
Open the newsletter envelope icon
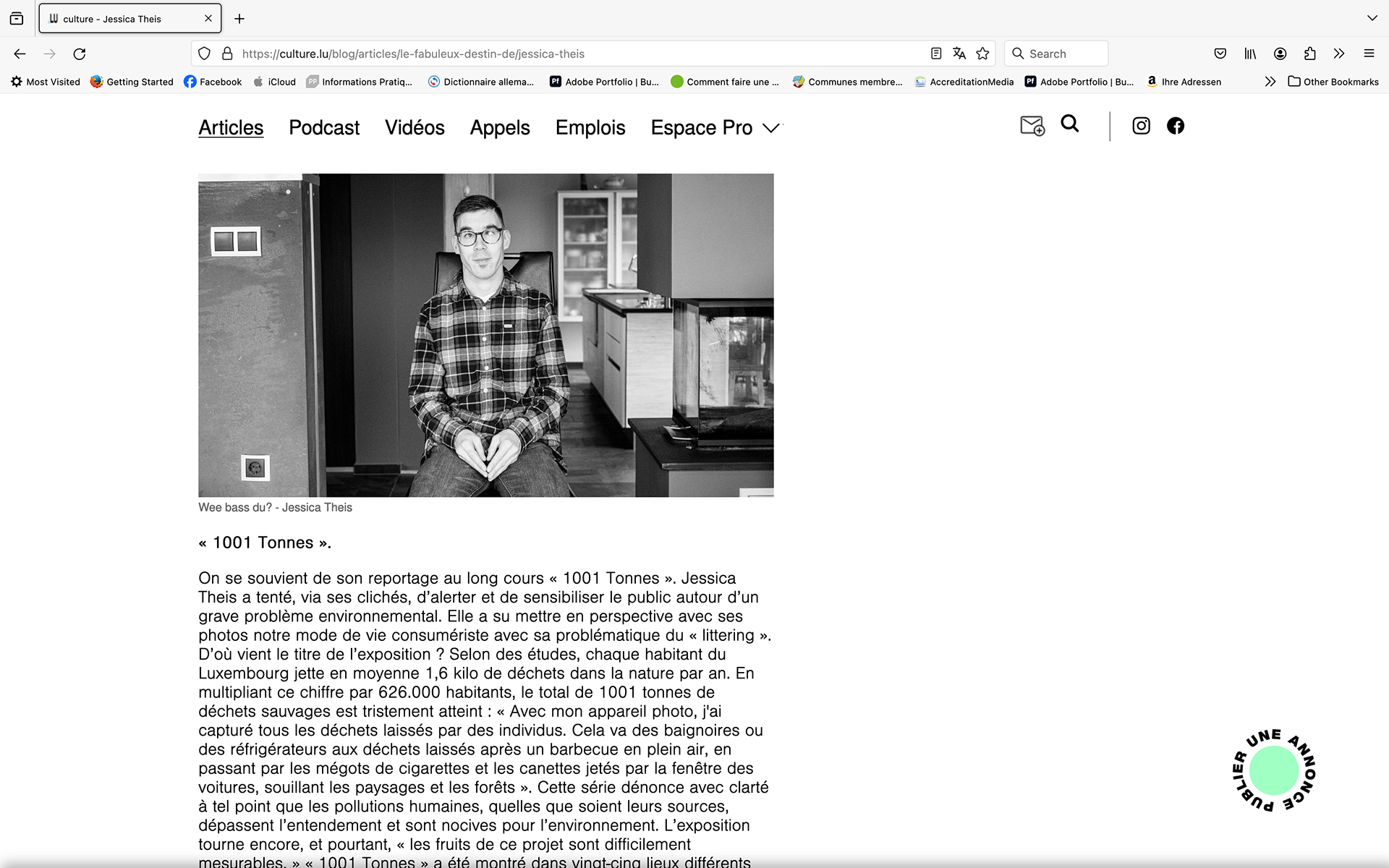coord(1032,126)
